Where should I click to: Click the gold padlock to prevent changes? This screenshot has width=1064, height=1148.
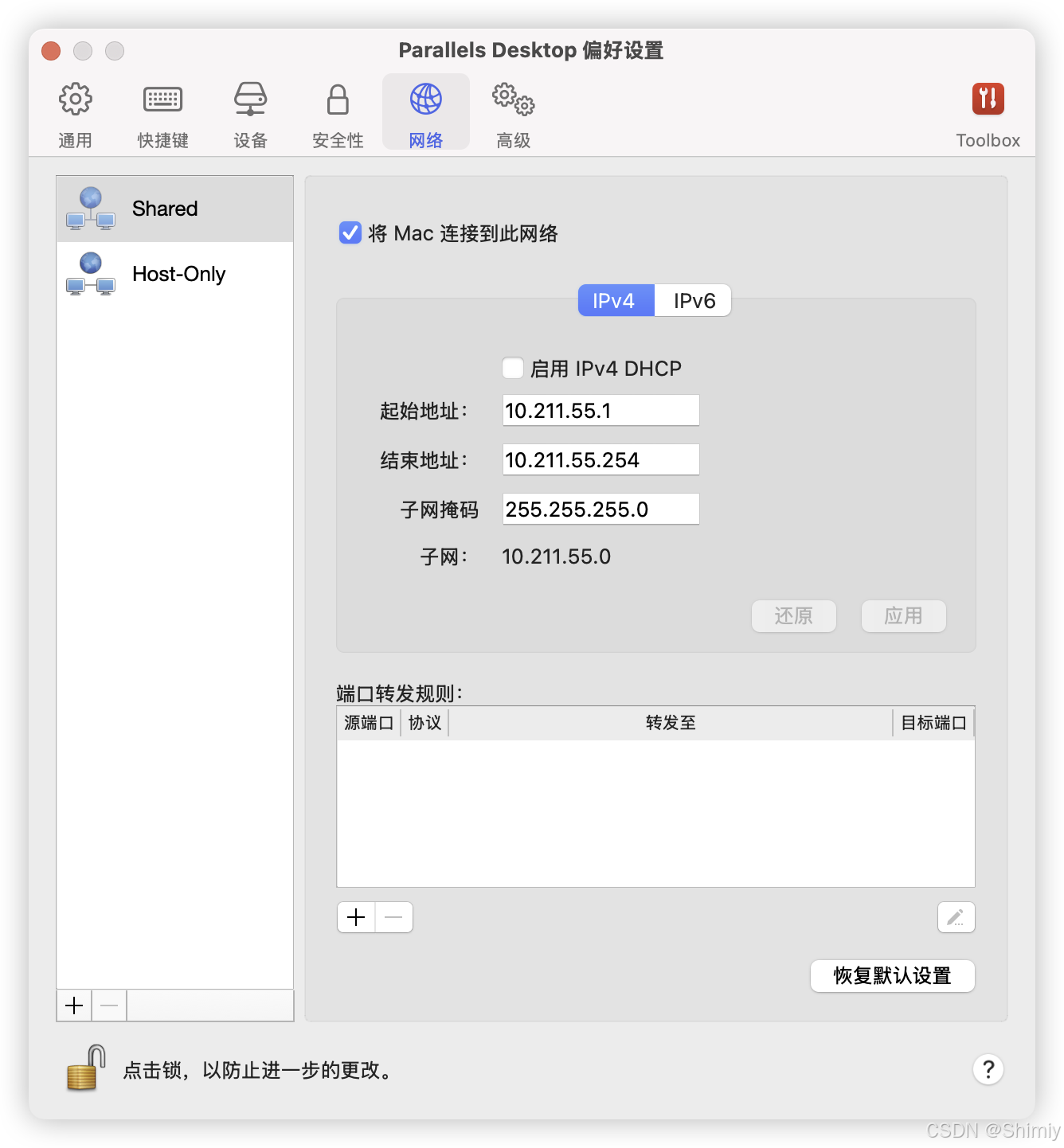point(86,1068)
